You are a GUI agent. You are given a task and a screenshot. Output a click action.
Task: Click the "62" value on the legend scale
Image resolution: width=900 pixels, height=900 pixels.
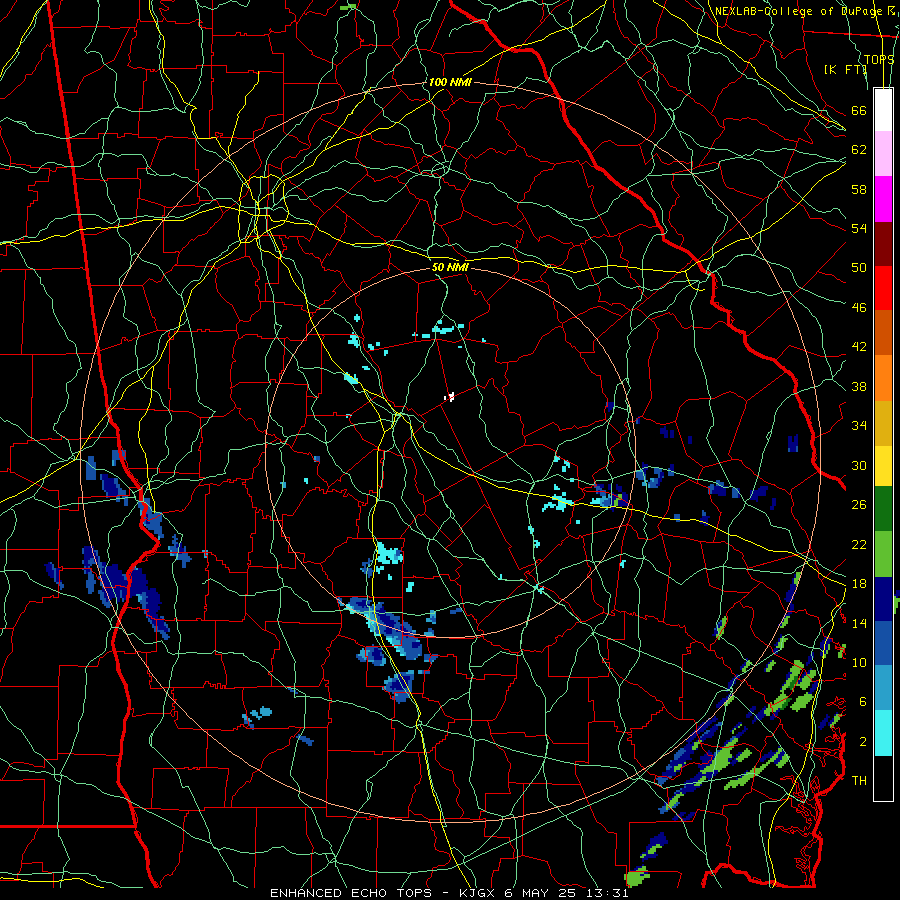(859, 150)
